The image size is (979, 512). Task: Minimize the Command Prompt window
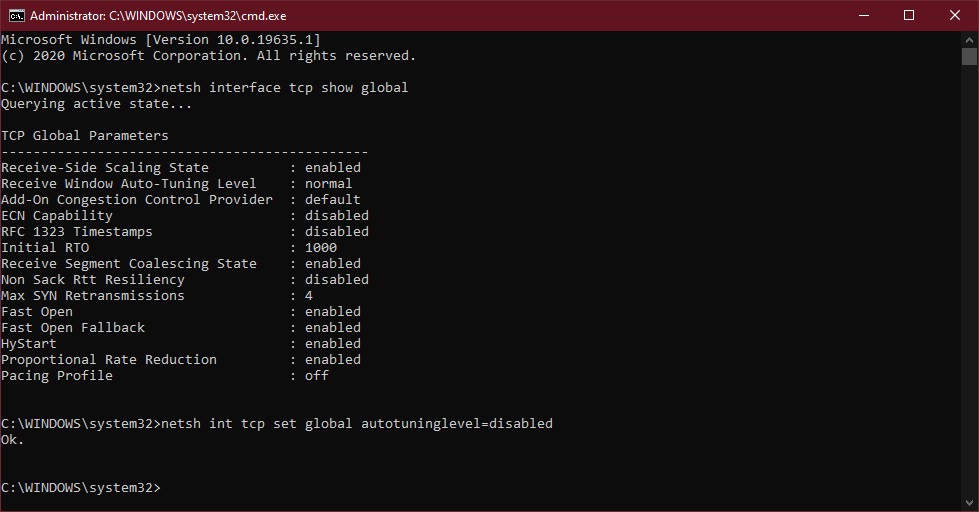(864, 16)
